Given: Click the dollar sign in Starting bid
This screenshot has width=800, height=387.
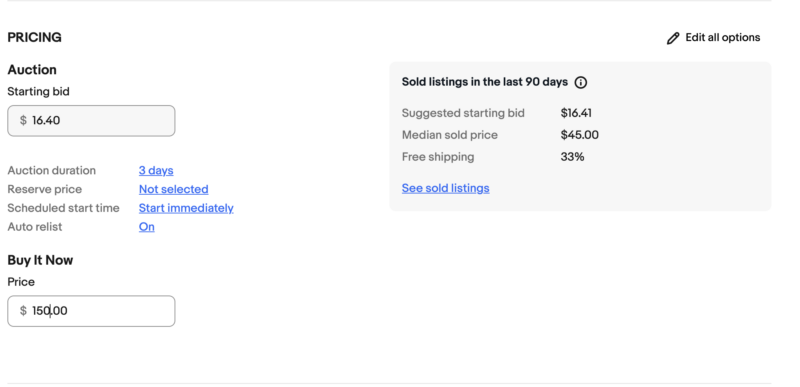Looking at the screenshot, I should coord(23,120).
